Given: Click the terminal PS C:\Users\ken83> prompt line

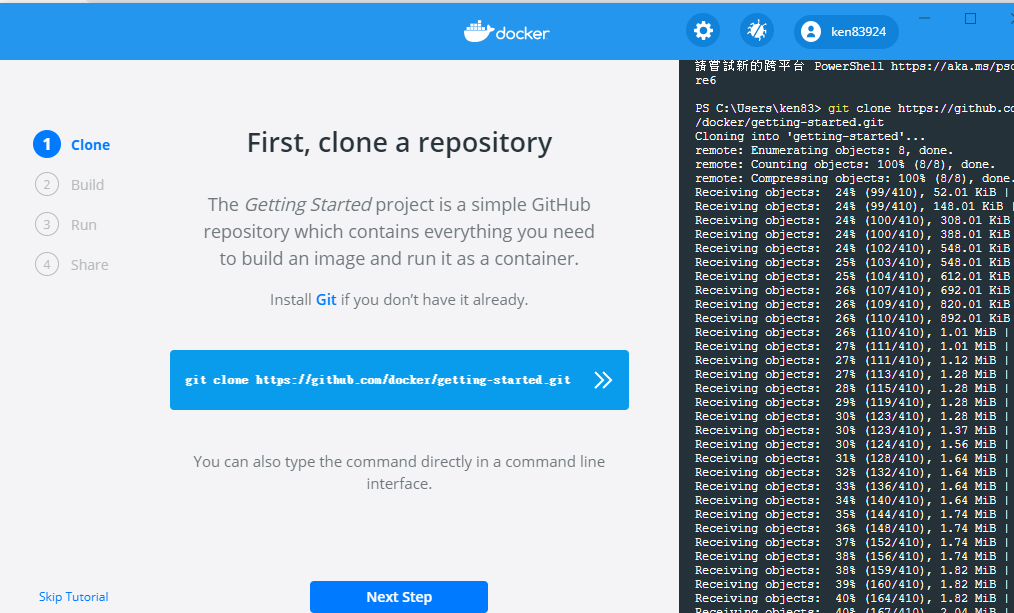Looking at the screenshot, I should (x=854, y=109).
